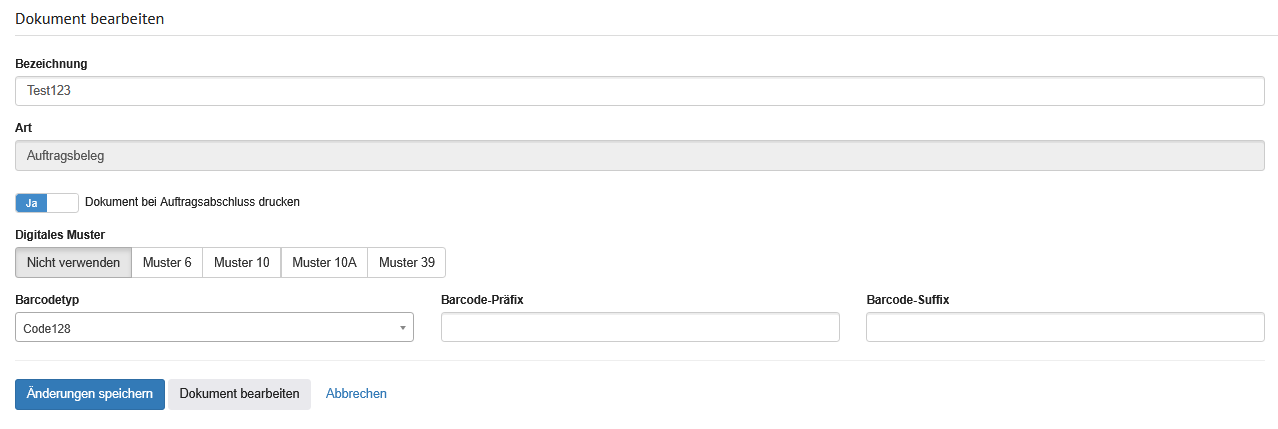Screen dimensions: 1278x429
Task: Click the Barcode-Suffix label
Action: [907, 299]
